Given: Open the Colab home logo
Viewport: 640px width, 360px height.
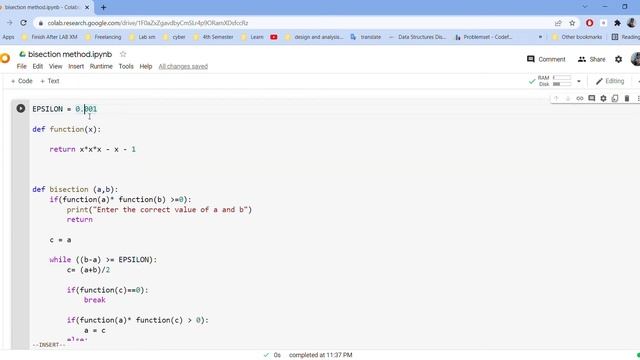Looking at the screenshot, I should point(5,58).
